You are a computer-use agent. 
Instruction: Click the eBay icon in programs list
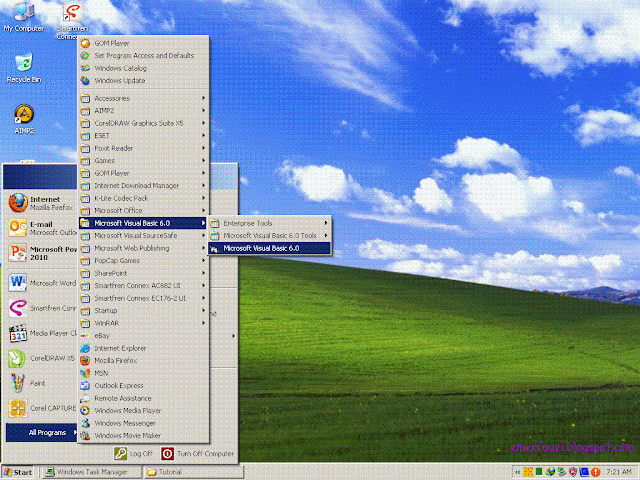(x=85, y=336)
